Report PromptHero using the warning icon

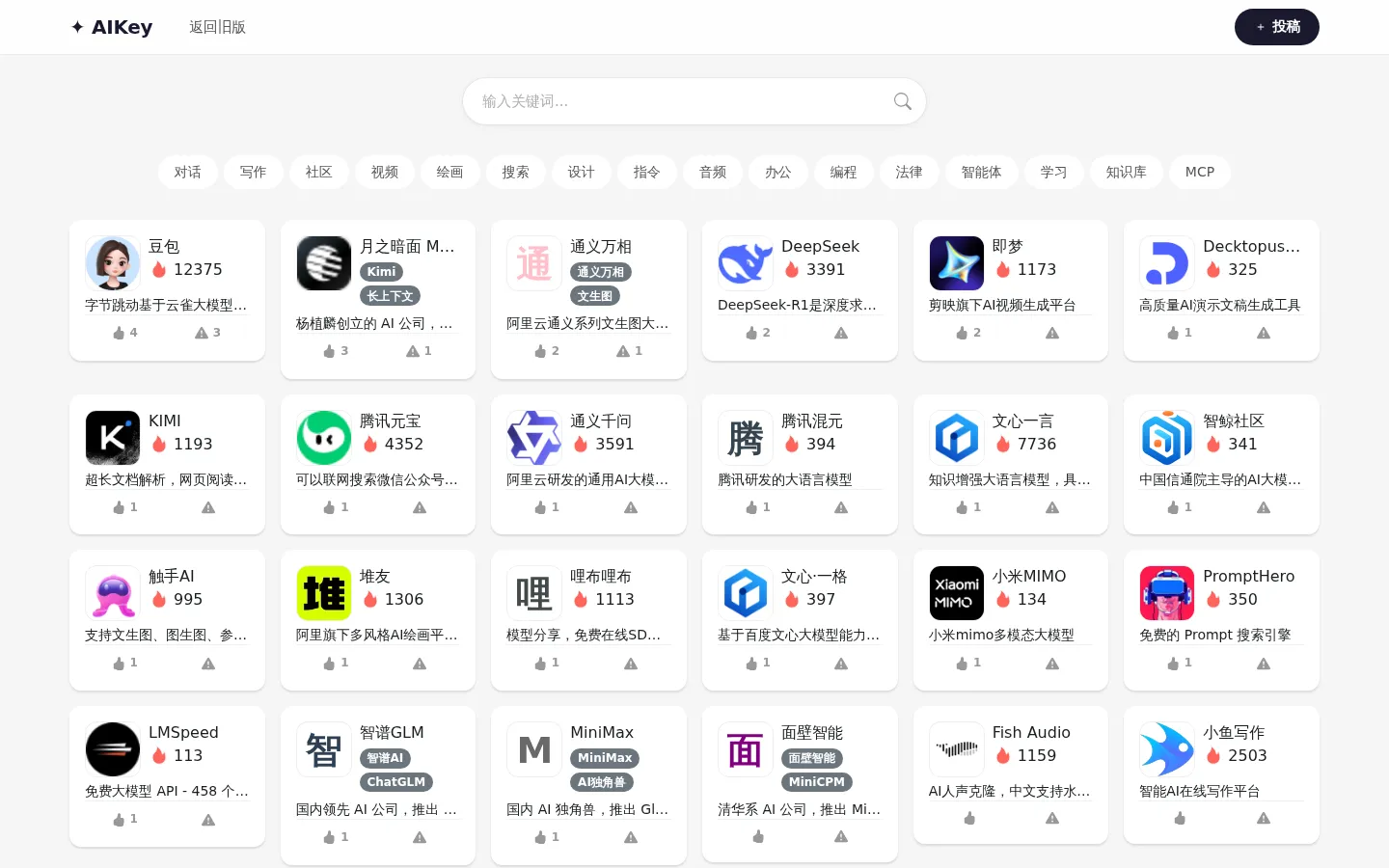[1264, 664]
